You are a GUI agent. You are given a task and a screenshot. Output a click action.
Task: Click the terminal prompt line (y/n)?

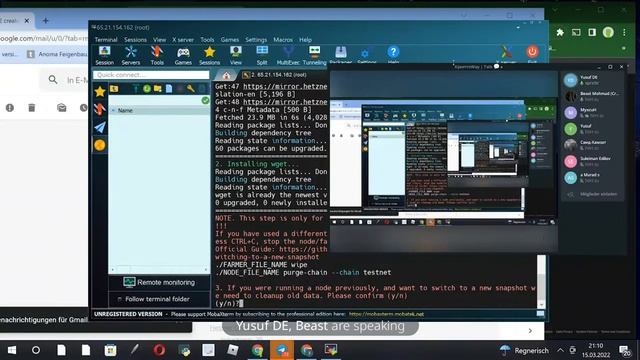pyautogui.click(x=229, y=303)
